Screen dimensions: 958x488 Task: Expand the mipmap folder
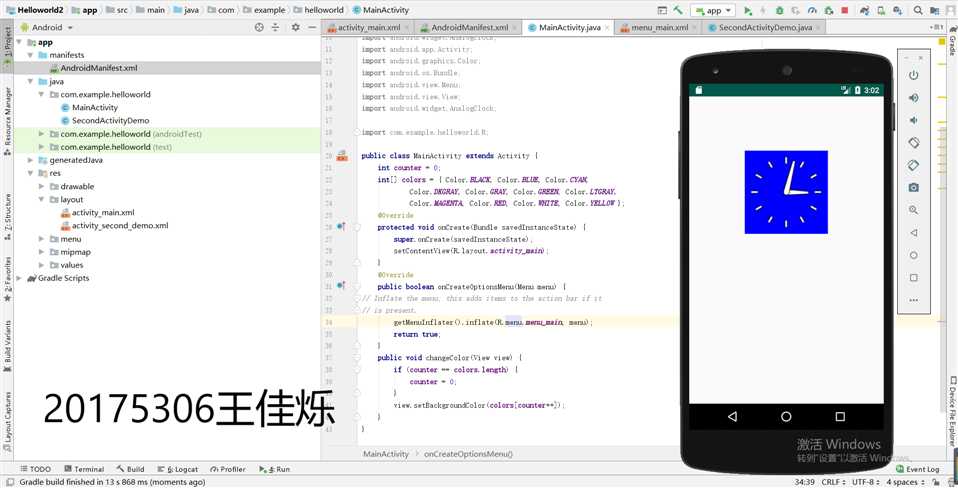click(42, 252)
